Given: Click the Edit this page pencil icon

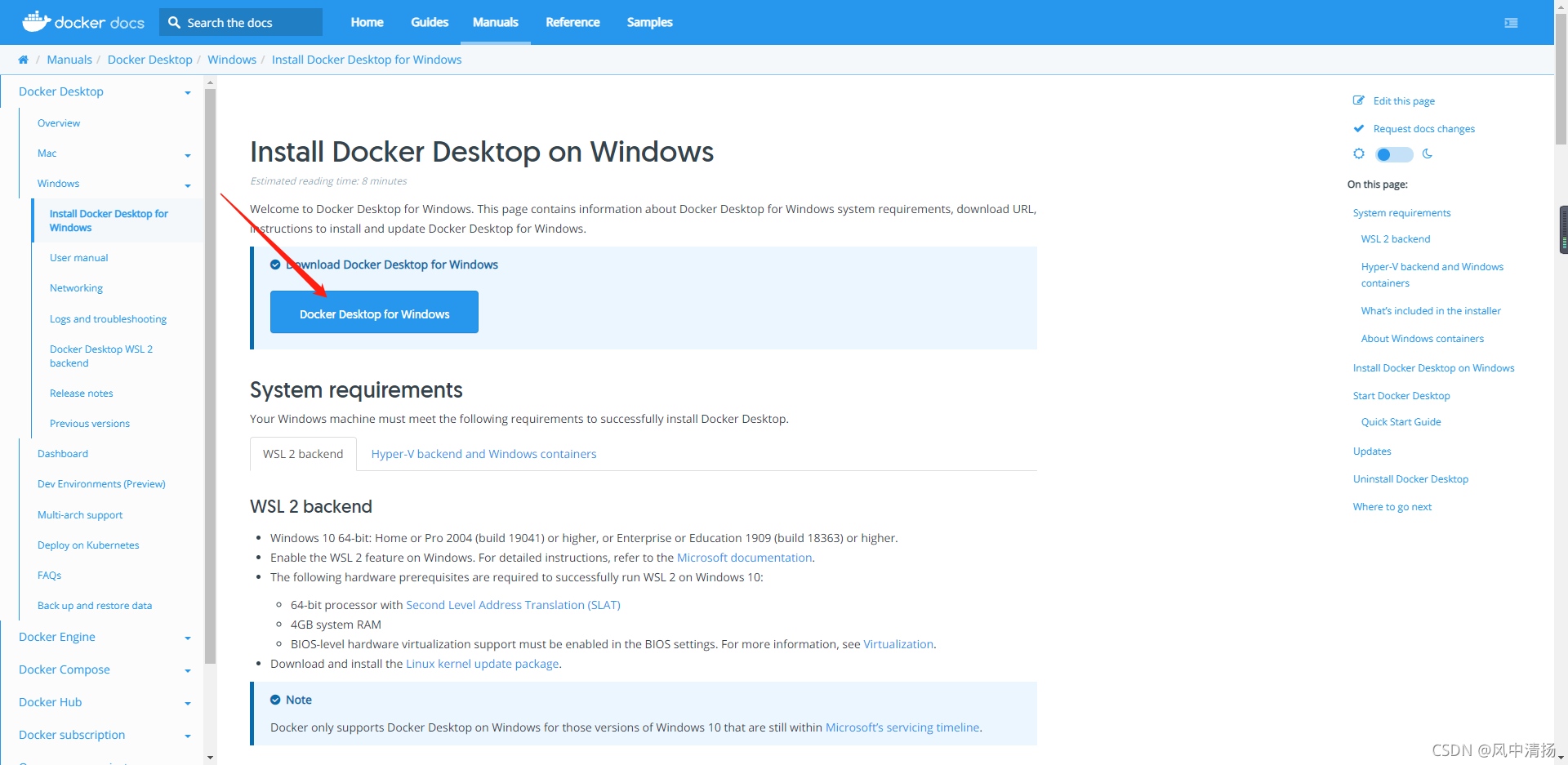Looking at the screenshot, I should [1359, 100].
